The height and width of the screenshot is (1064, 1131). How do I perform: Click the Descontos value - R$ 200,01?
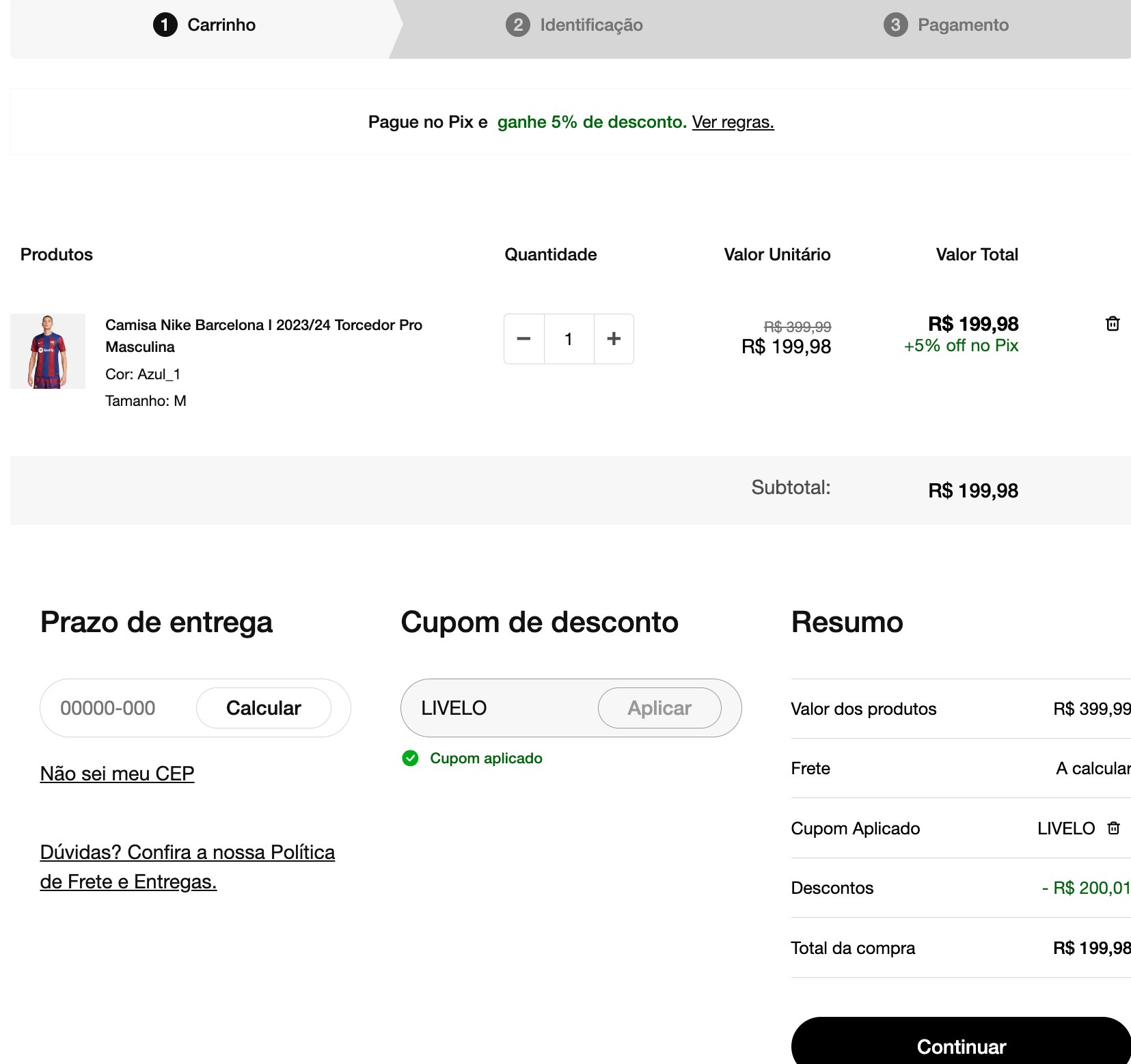coord(1086,888)
